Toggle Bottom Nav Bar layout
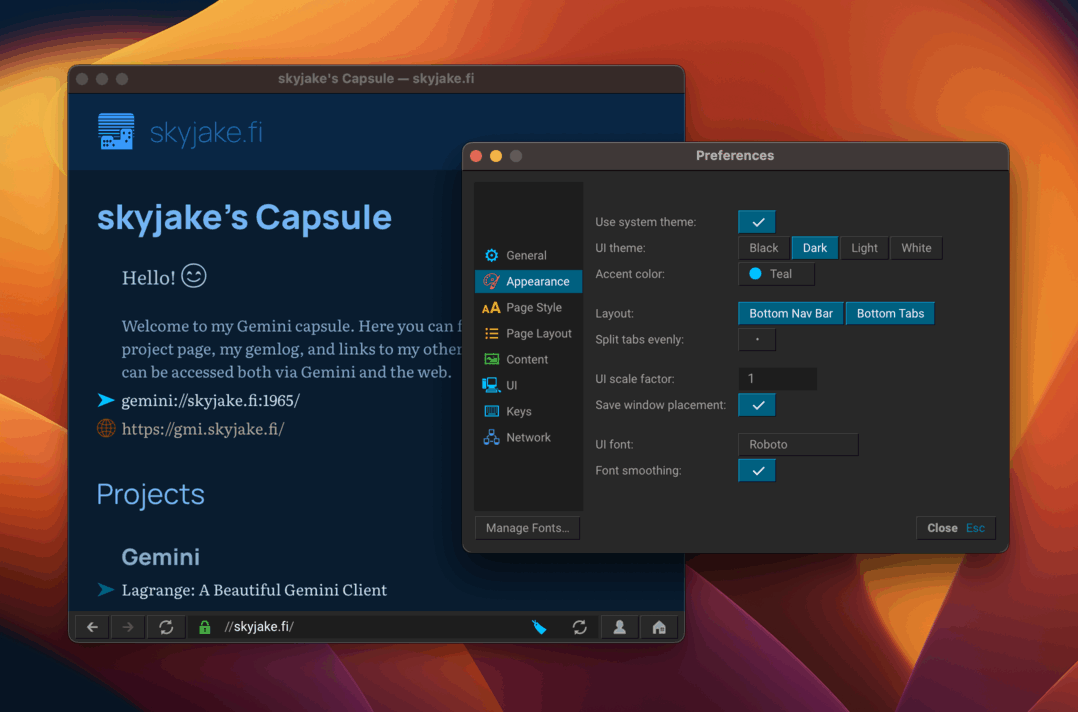The image size is (1078, 712). tap(791, 313)
